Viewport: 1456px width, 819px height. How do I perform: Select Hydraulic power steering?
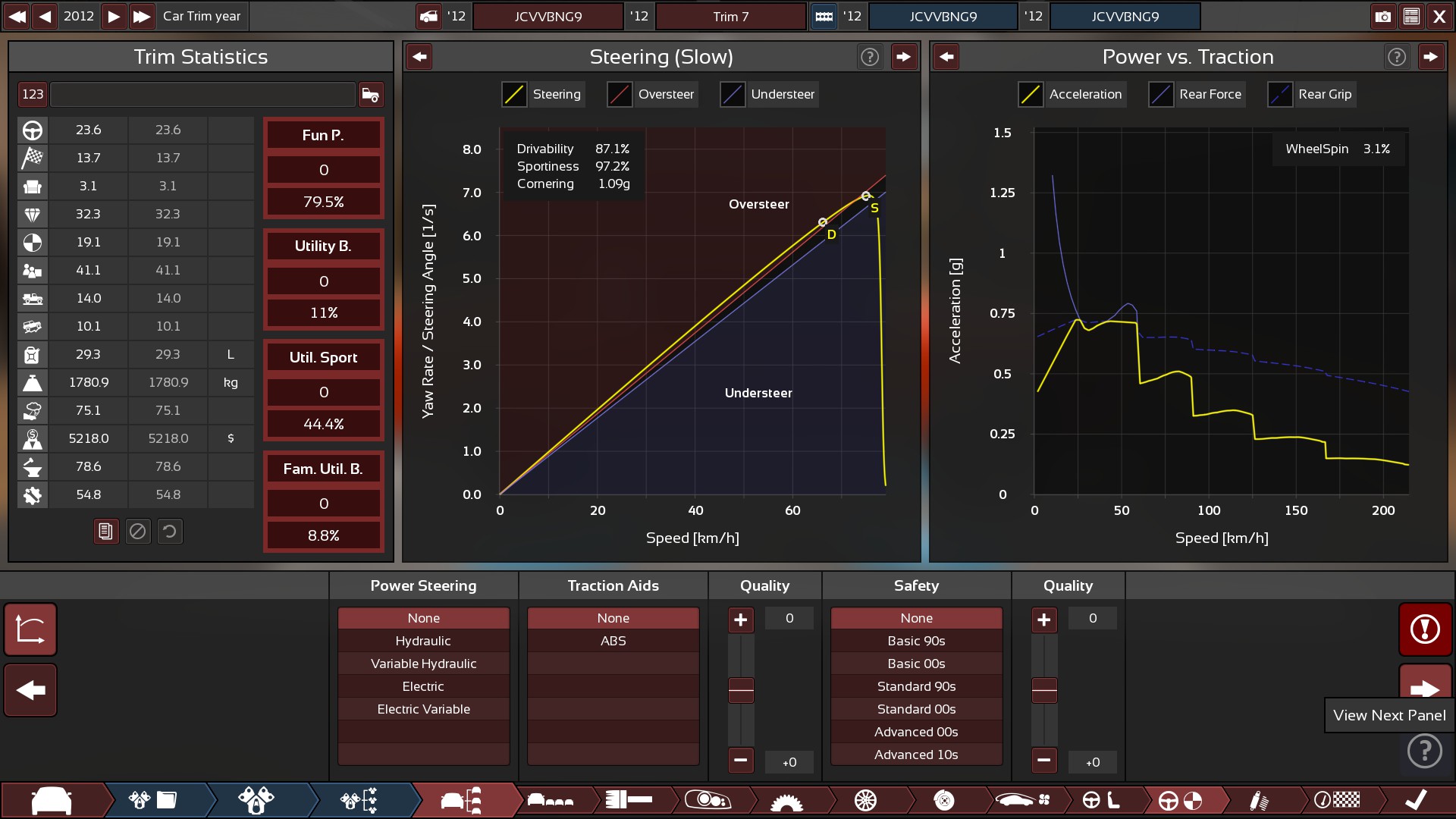(423, 641)
